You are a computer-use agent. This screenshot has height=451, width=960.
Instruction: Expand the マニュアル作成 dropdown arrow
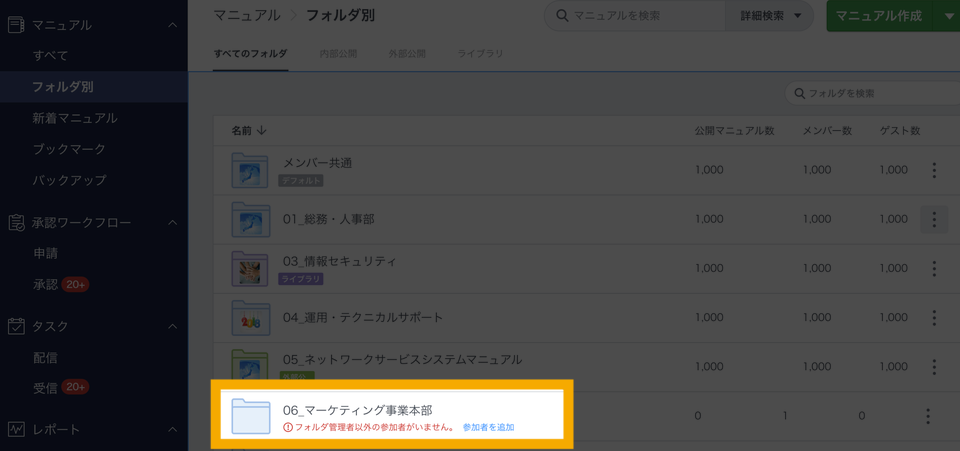948,16
